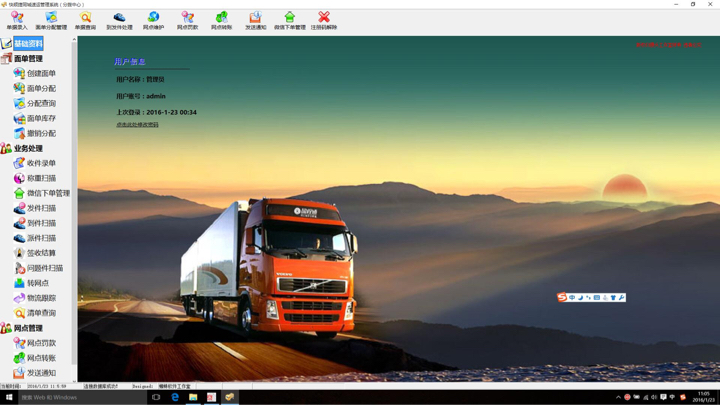The width and height of the screenshot is (721, 405).
Task: Click the red notice text at top right
Action: coord(669,45)
